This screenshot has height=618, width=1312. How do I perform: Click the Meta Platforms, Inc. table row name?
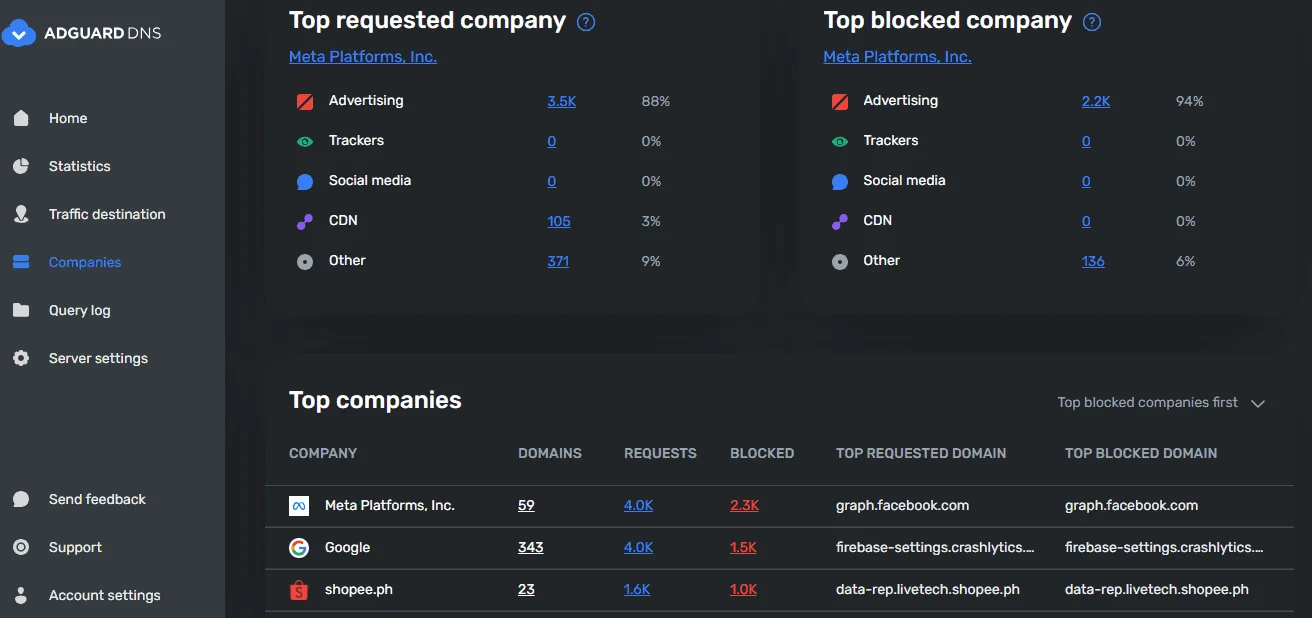390,506
